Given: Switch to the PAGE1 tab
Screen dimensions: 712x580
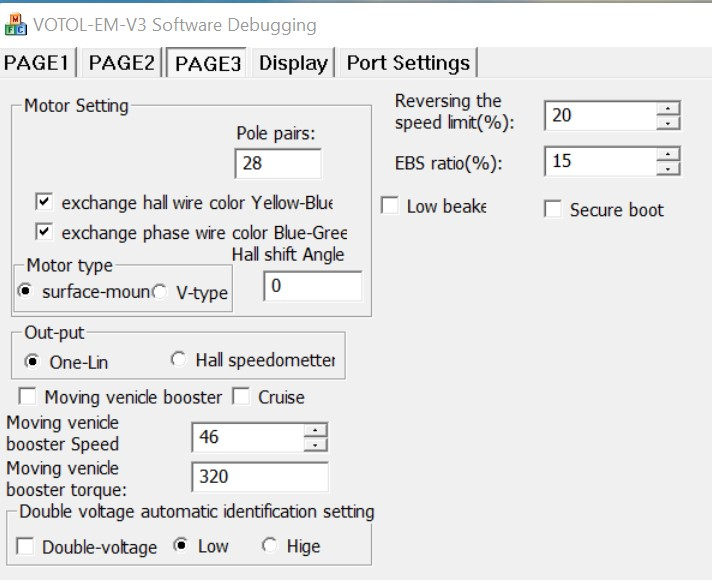Looking at the screenshot, I should point(37,63).
